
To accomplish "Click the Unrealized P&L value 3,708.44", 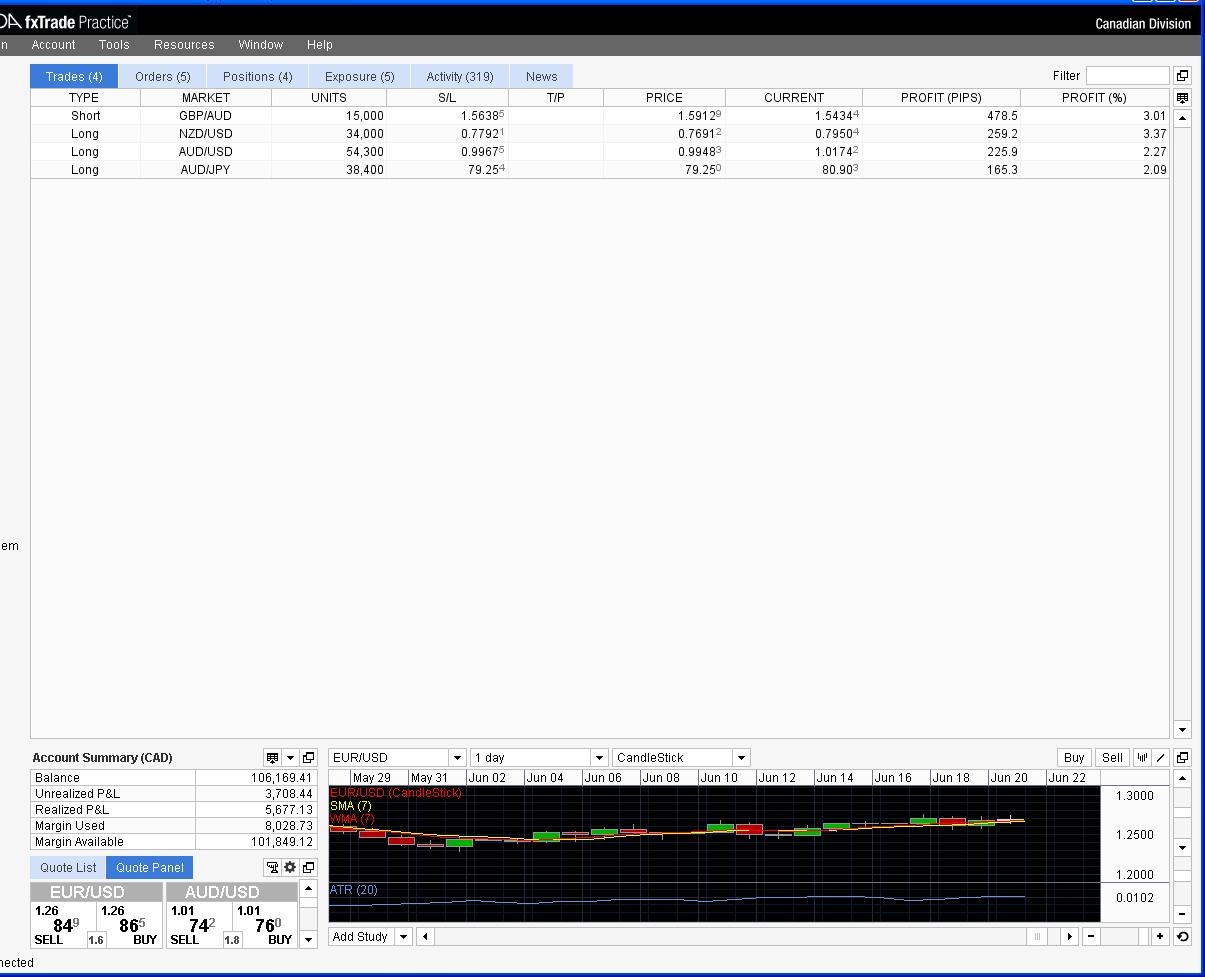I will 256,794.
